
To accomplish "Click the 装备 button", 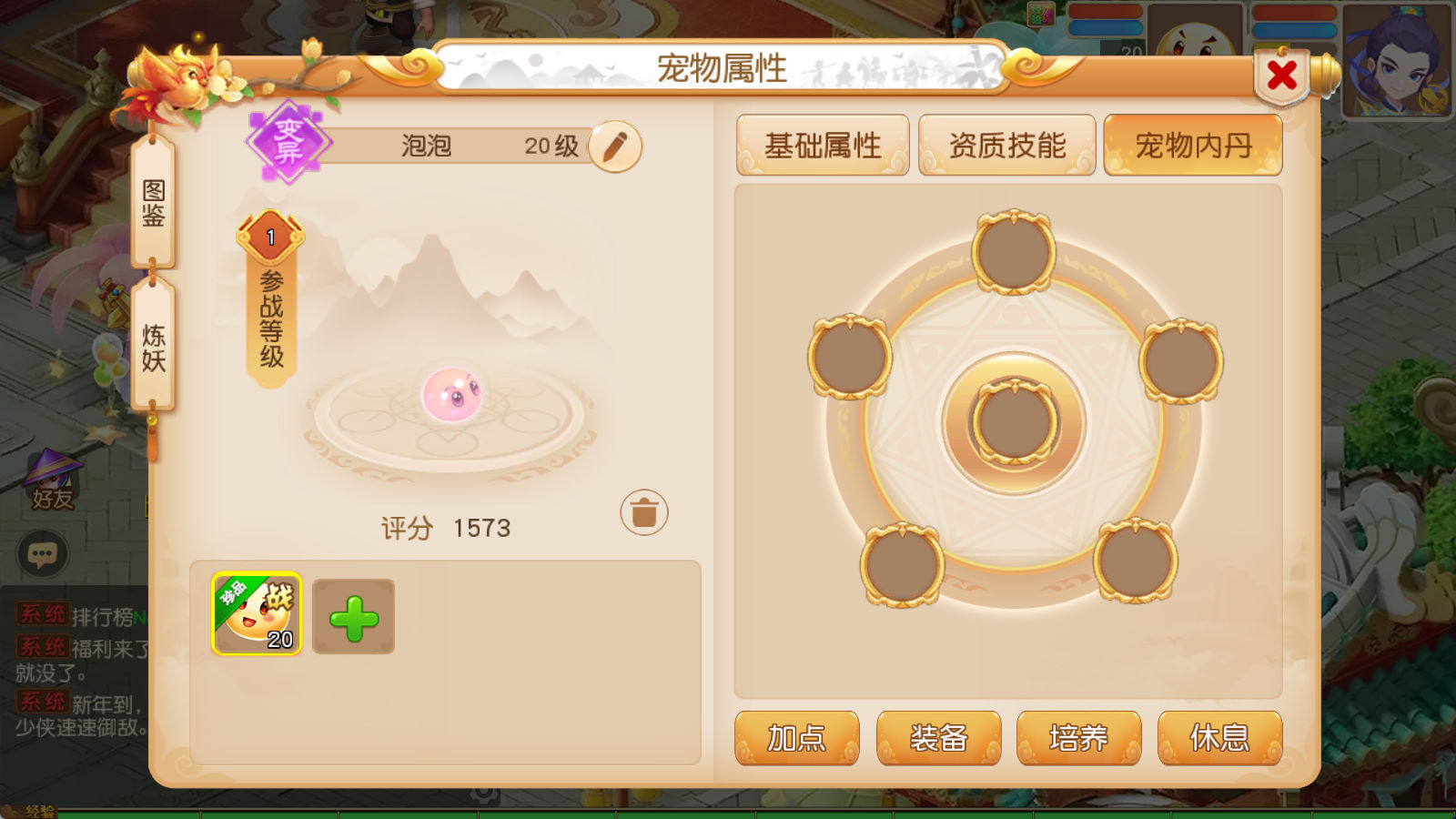I will (x=938, y=738).
